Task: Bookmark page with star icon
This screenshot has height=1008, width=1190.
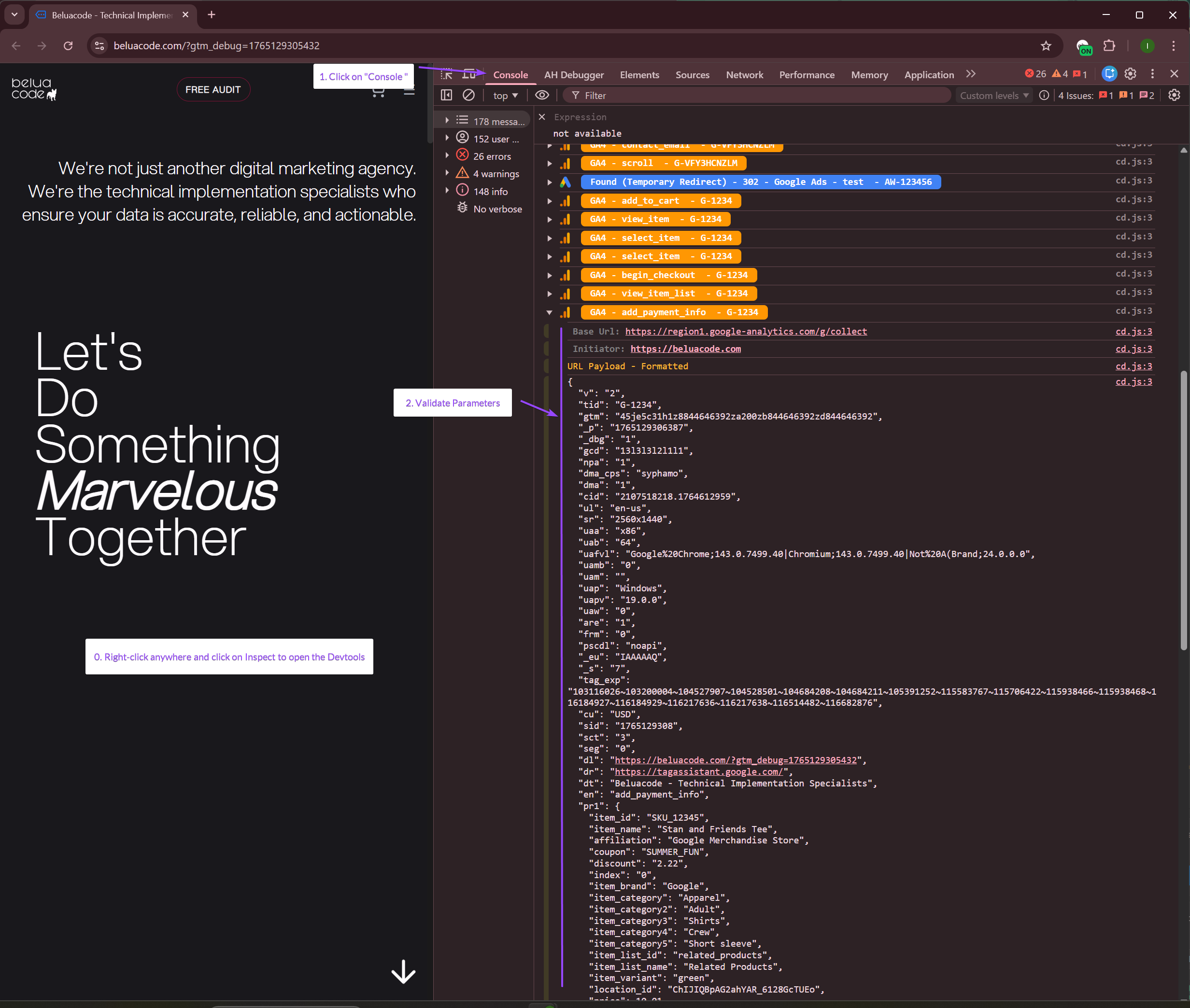Action: pyautogui.click(x=1046, y=46)
